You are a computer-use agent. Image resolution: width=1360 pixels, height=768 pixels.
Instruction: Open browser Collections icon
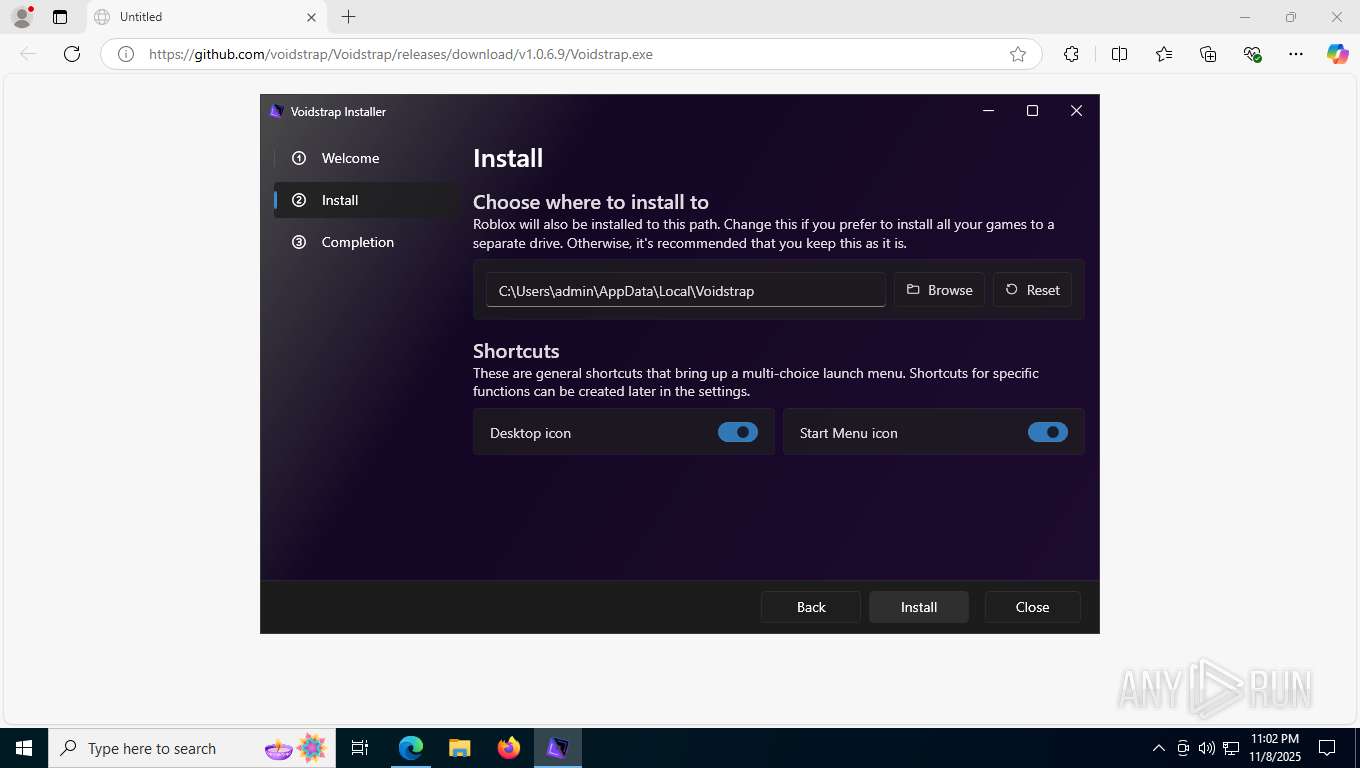[x=1208, y=54]
